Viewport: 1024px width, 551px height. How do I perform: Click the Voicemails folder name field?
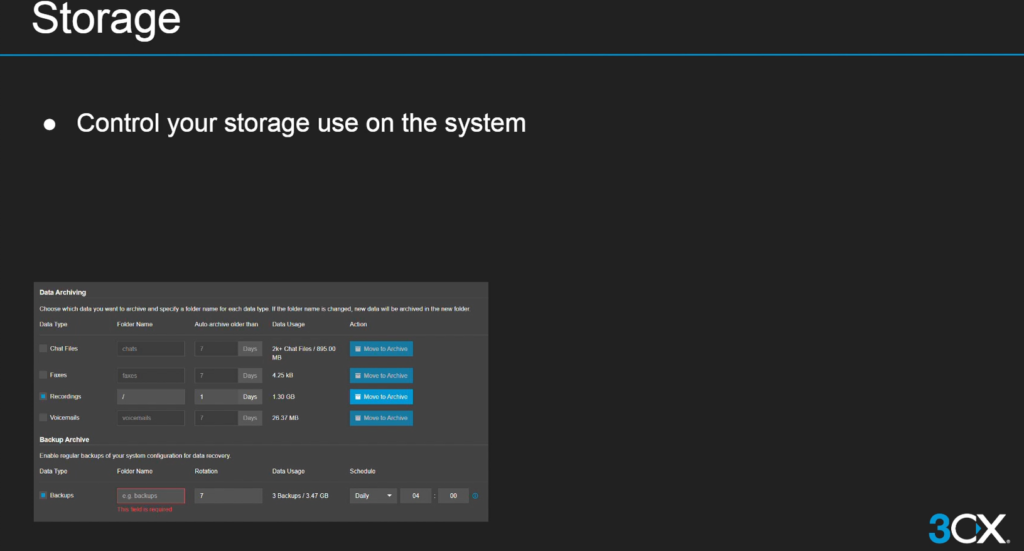151,418
